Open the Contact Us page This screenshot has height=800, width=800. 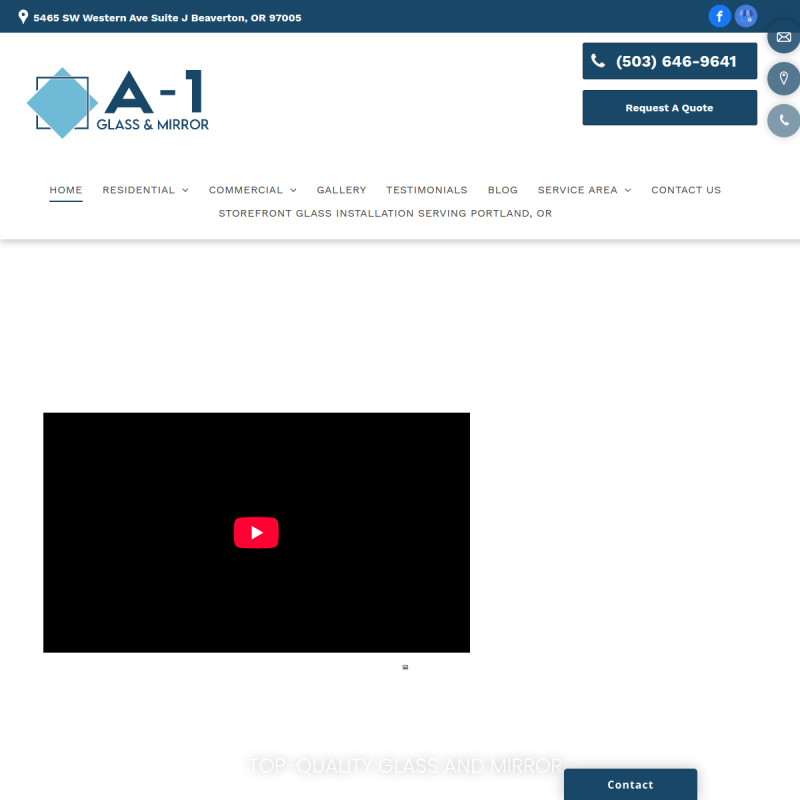[686, 190]
